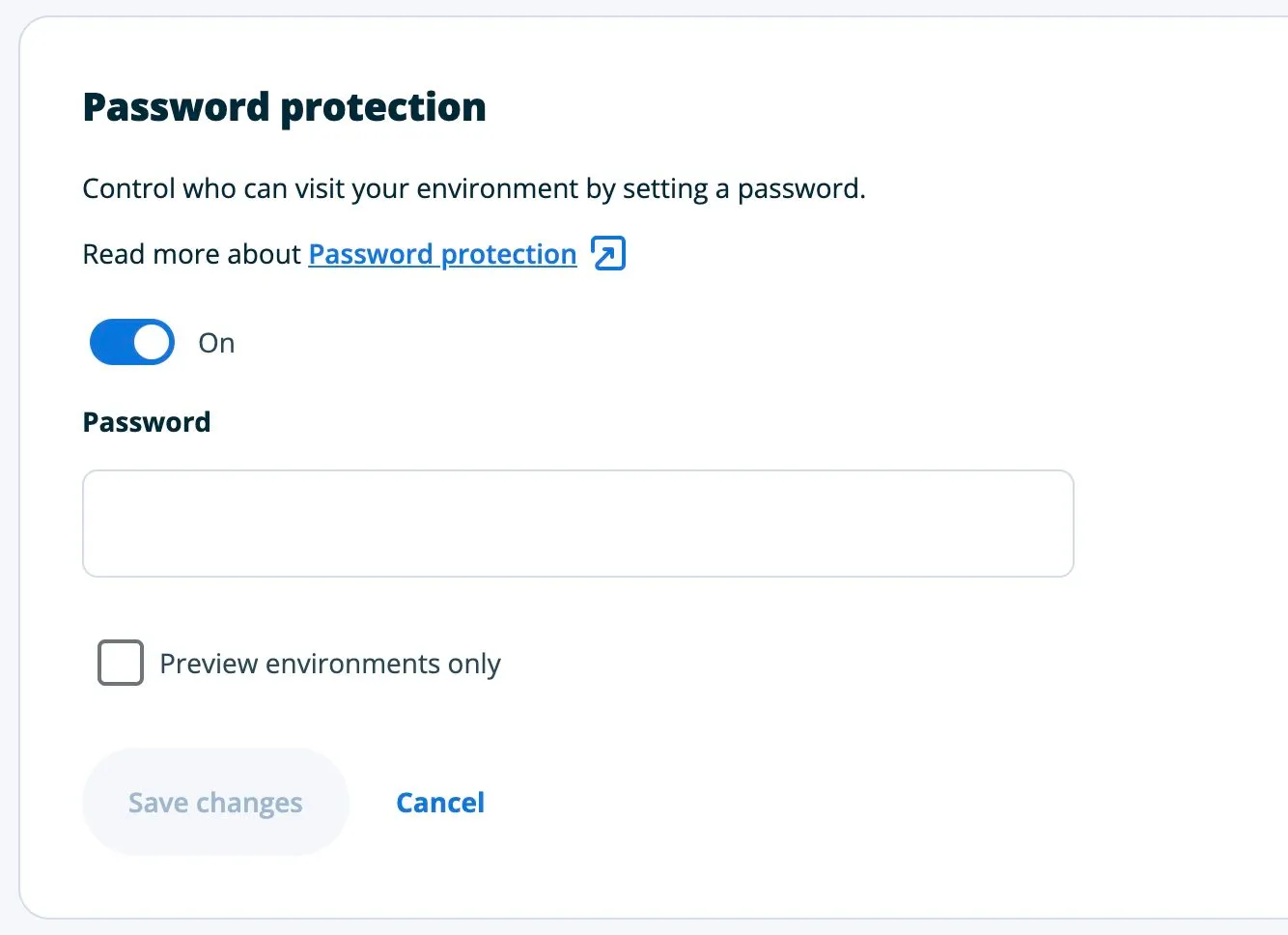The height and width of the screenshot is (935, 1288).
Task: Click the Password protection heading
Action: (284, 106)
